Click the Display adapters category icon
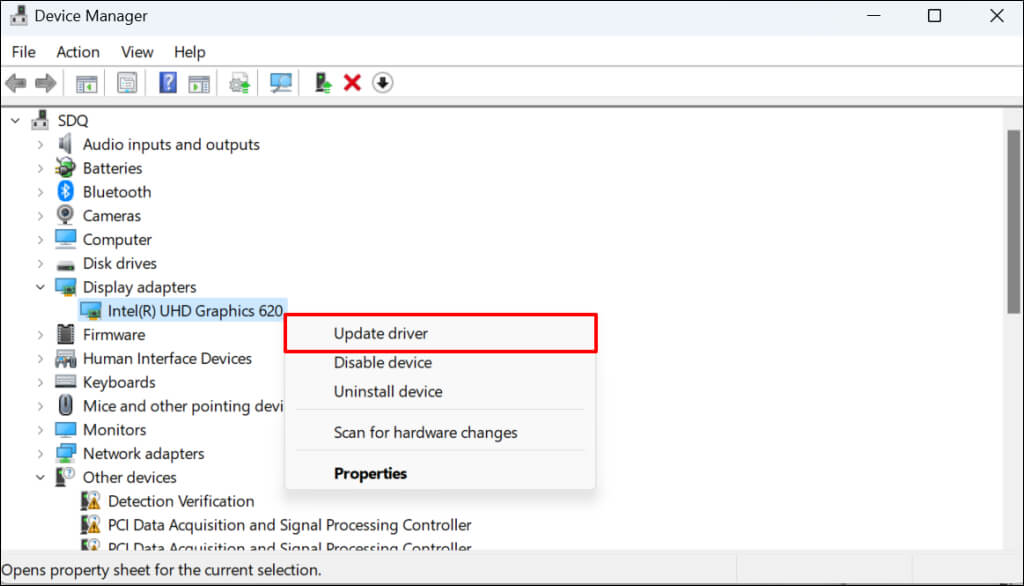The image size is (1024, 586). 65,287
